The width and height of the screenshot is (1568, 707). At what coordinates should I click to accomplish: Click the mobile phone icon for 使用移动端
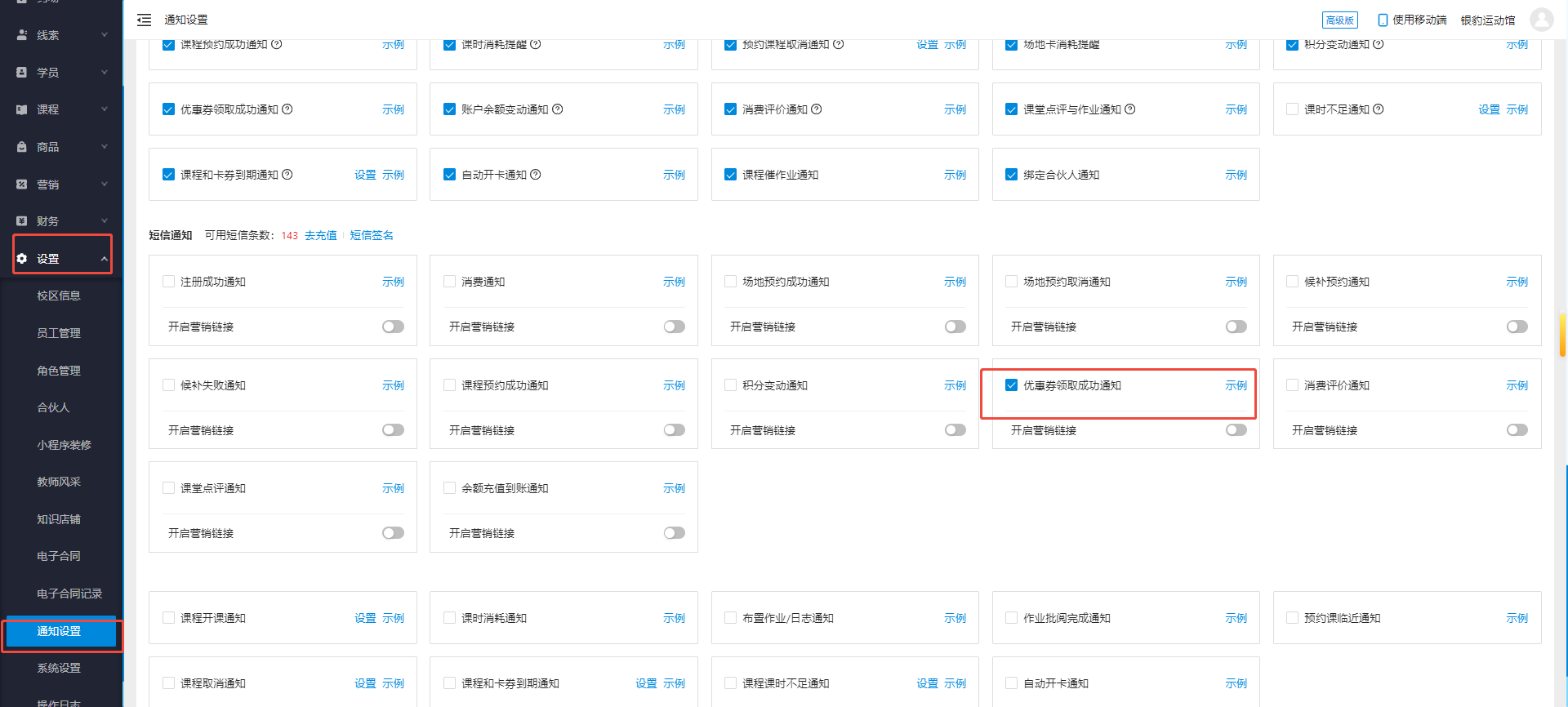(1383, 20)
